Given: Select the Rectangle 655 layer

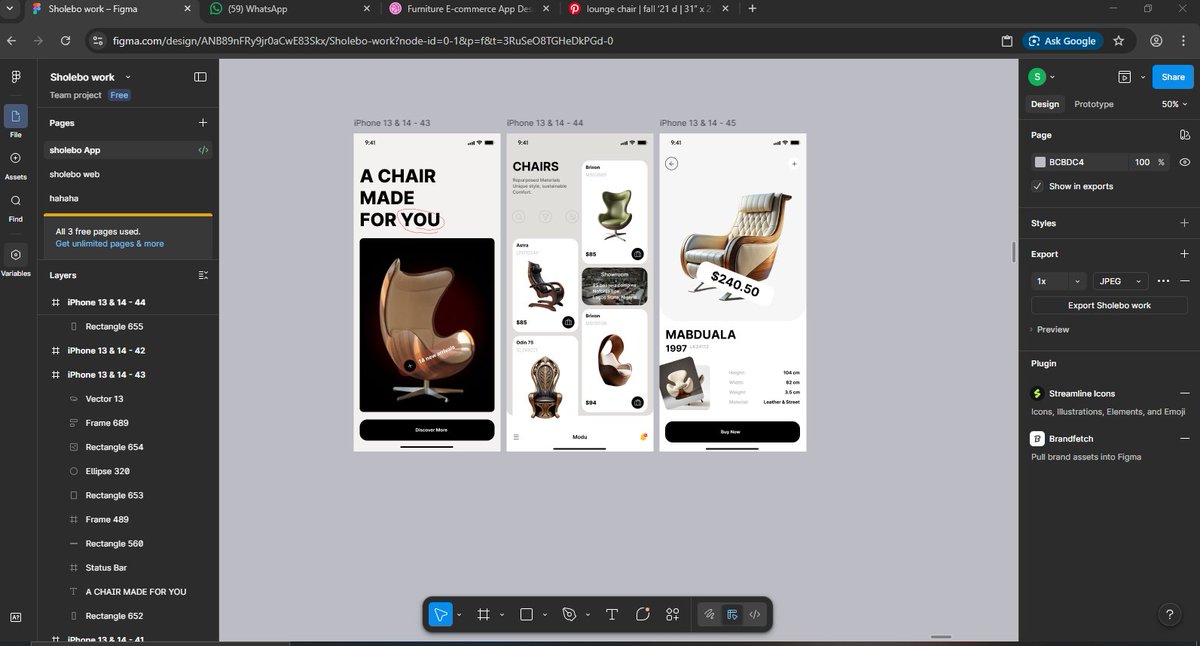Looking at the screenshot, I should click(114, 326).
